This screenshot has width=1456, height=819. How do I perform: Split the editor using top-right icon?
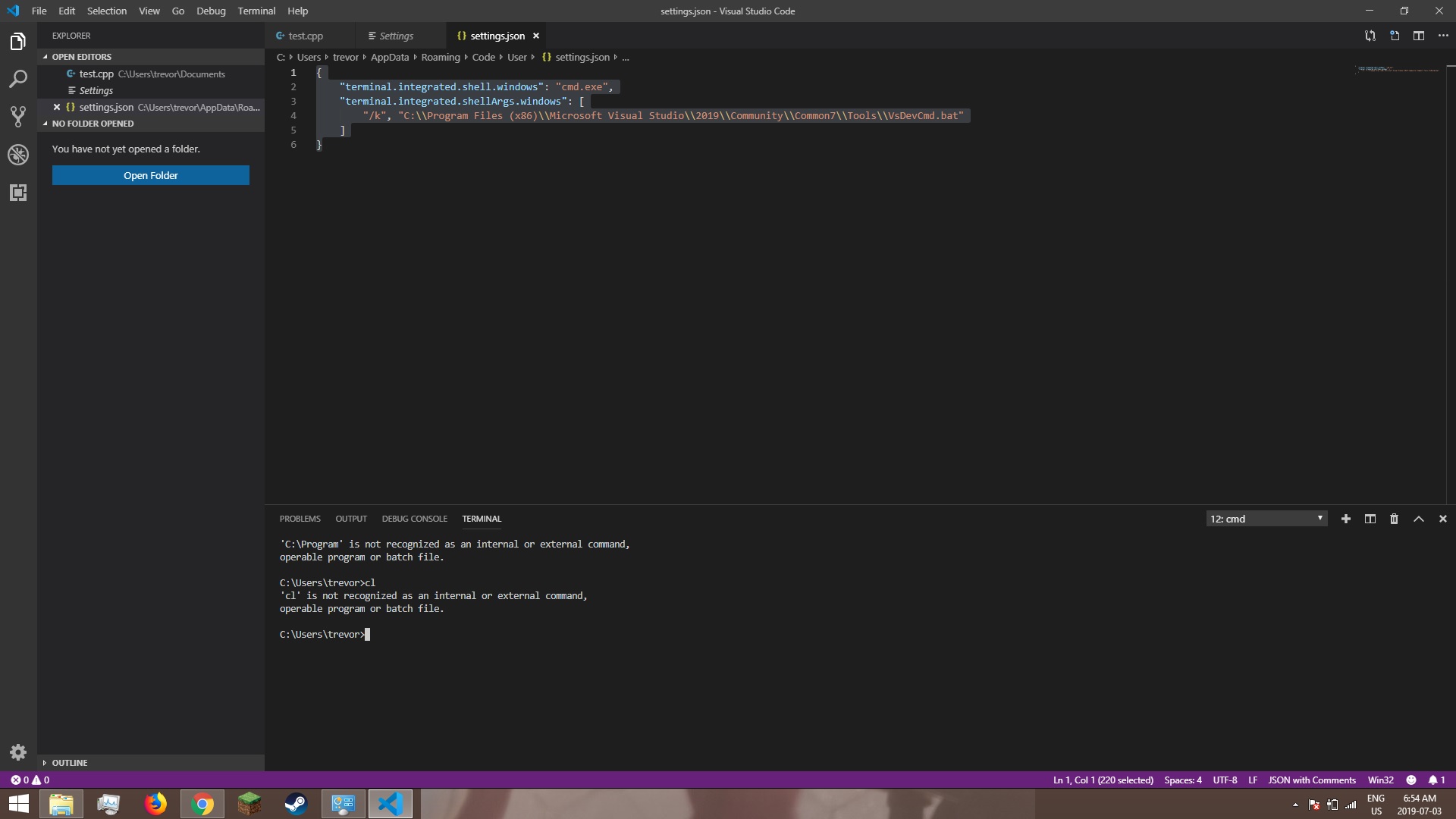point(1419,36)
